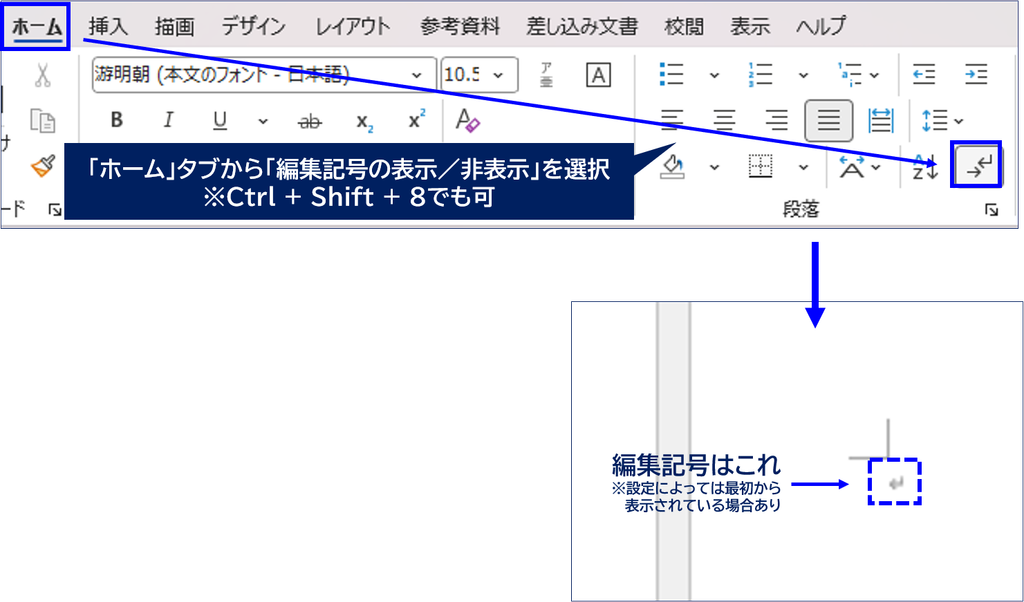
Task: Click the Increase Indent icon
Action: [976, 74]
